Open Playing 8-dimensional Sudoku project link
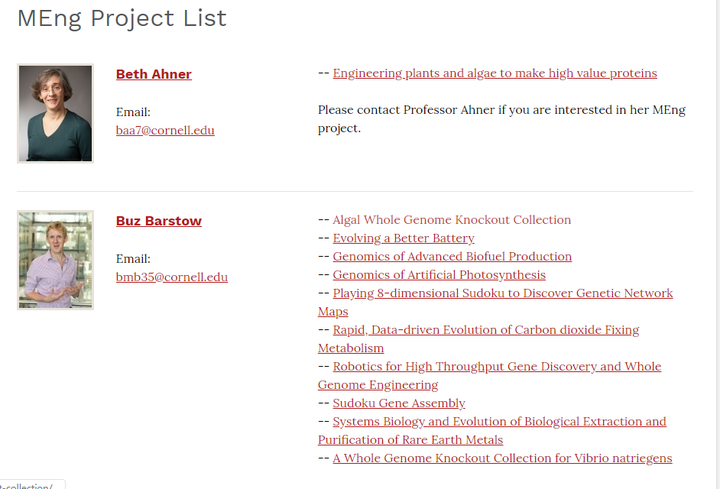 502,293
